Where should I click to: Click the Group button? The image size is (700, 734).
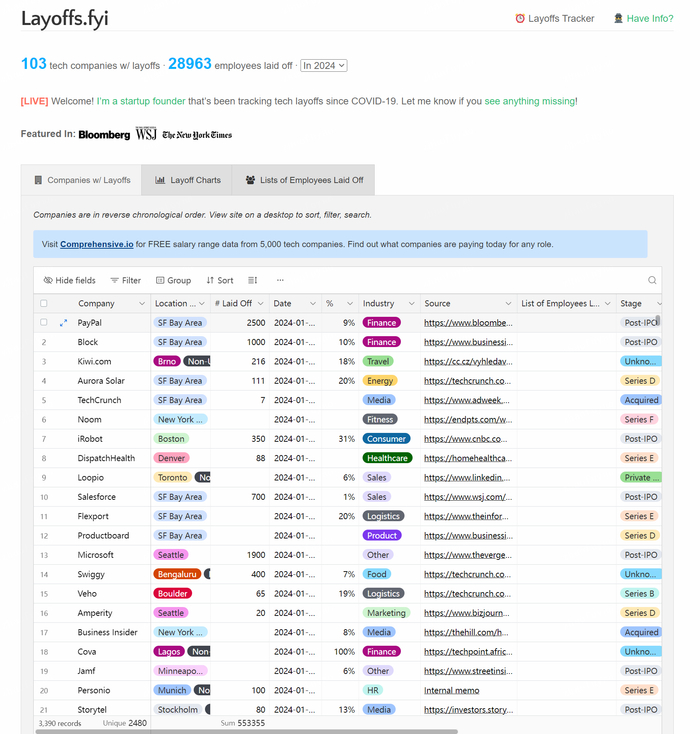[173, 280]
